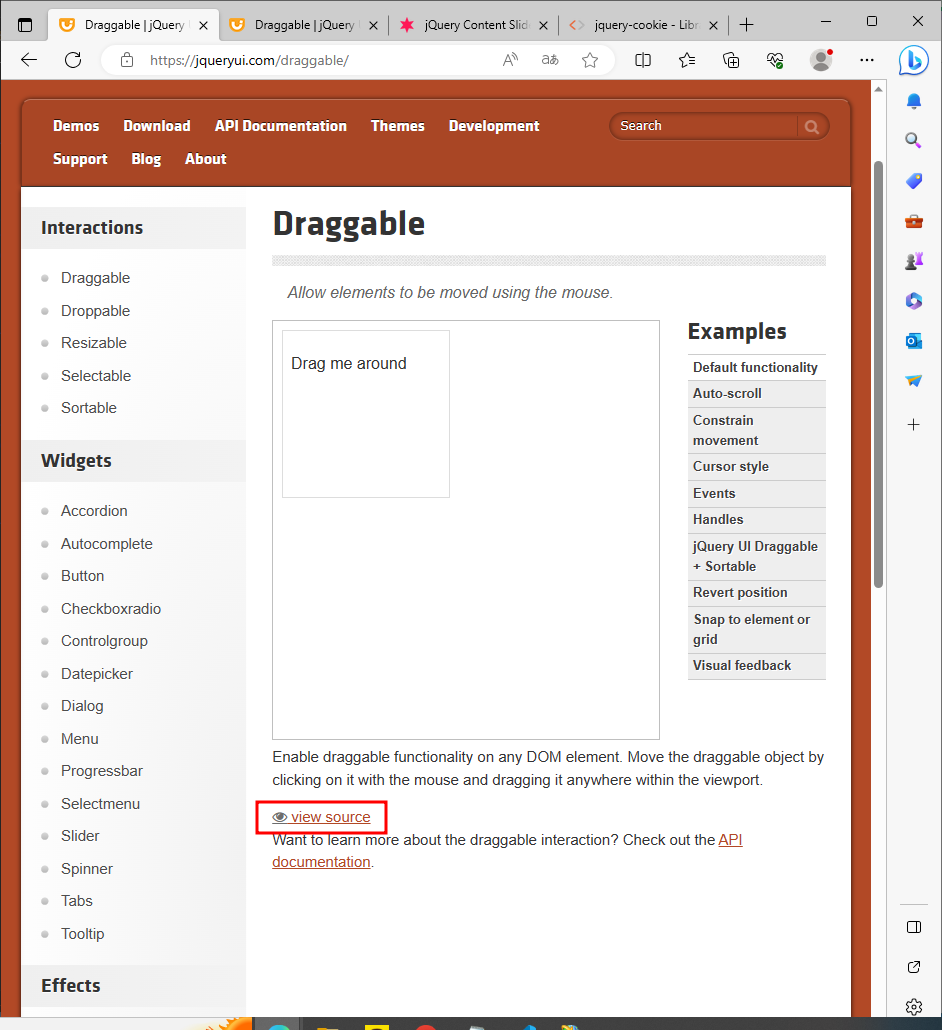
Task: Click the Drag me around box
Action: 366,414
